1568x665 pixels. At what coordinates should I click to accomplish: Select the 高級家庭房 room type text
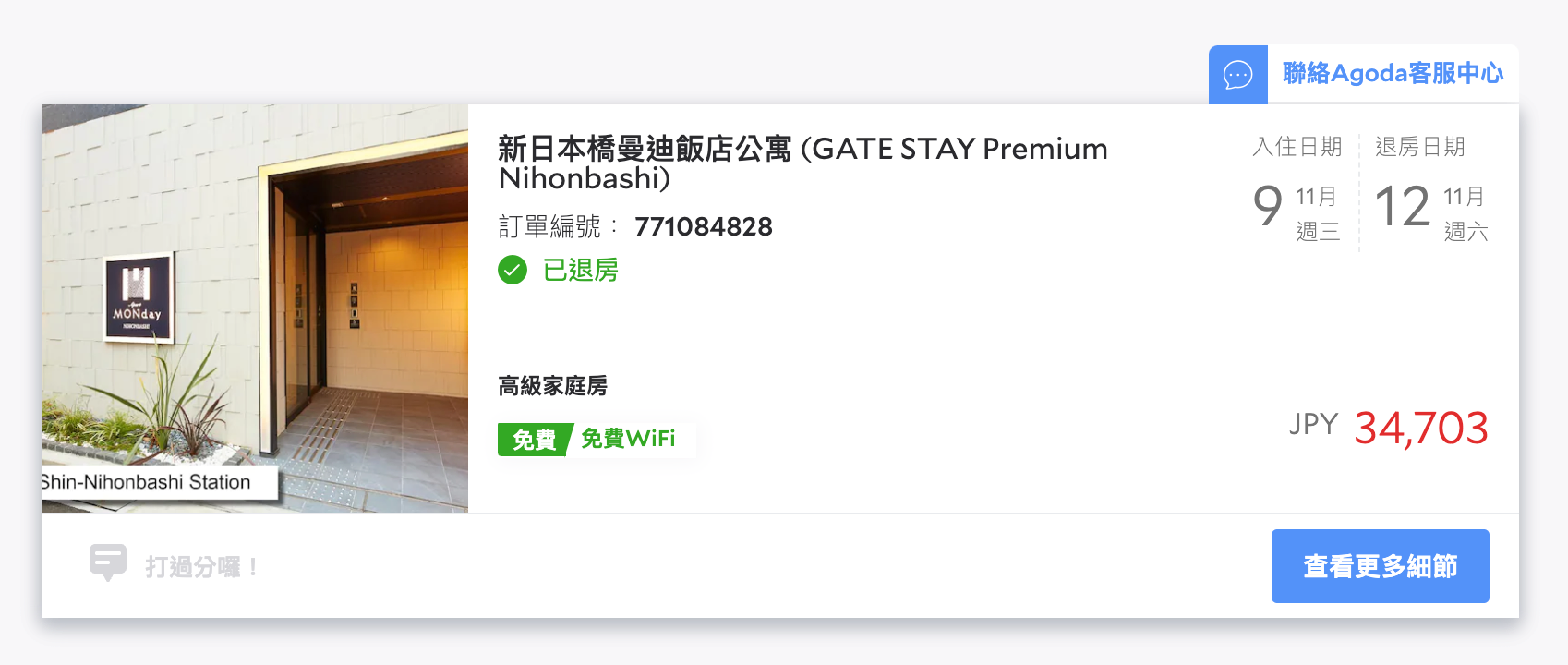(x=552, y=385)
